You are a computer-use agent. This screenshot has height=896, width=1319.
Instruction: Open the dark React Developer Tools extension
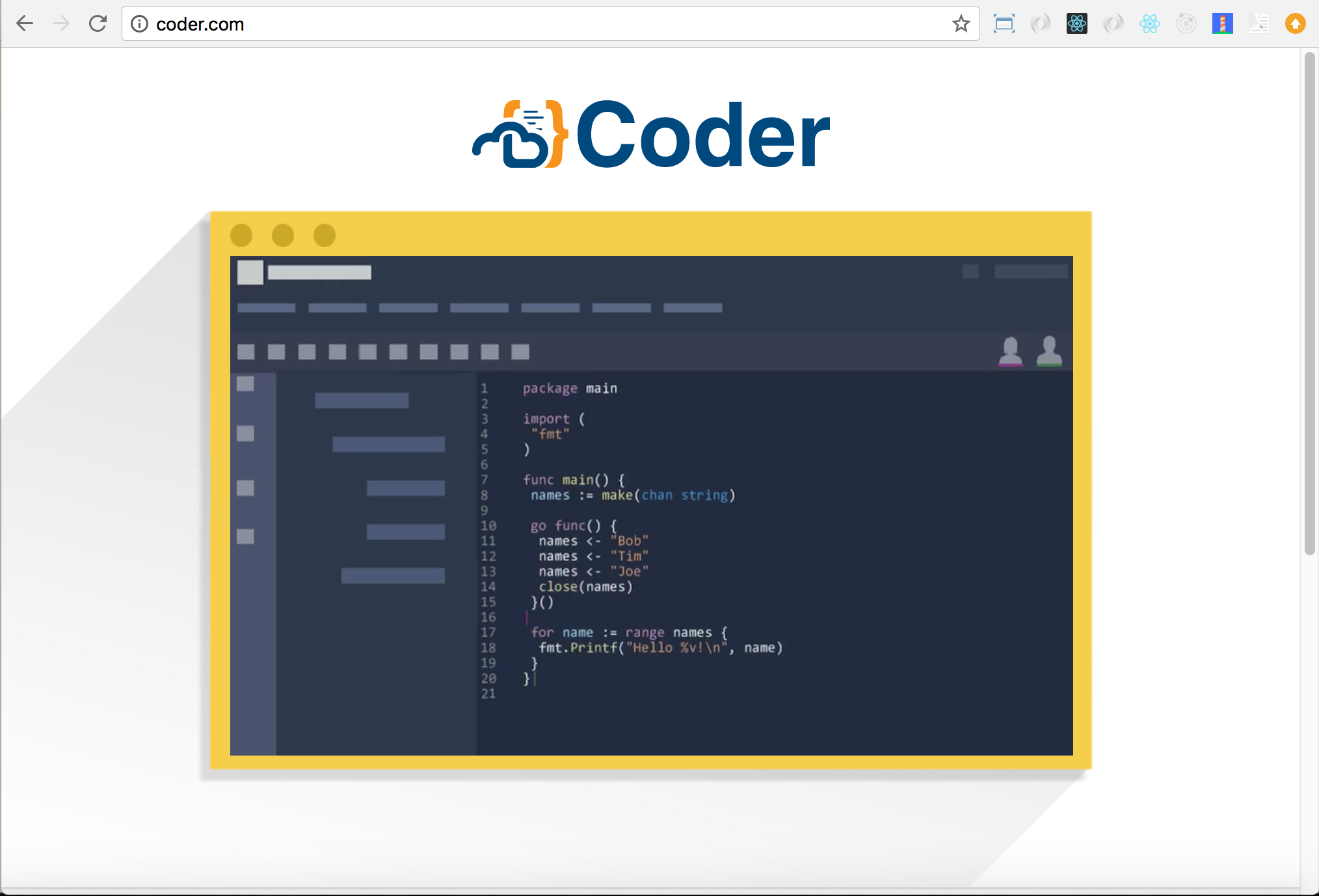(x=1077, y=24)
